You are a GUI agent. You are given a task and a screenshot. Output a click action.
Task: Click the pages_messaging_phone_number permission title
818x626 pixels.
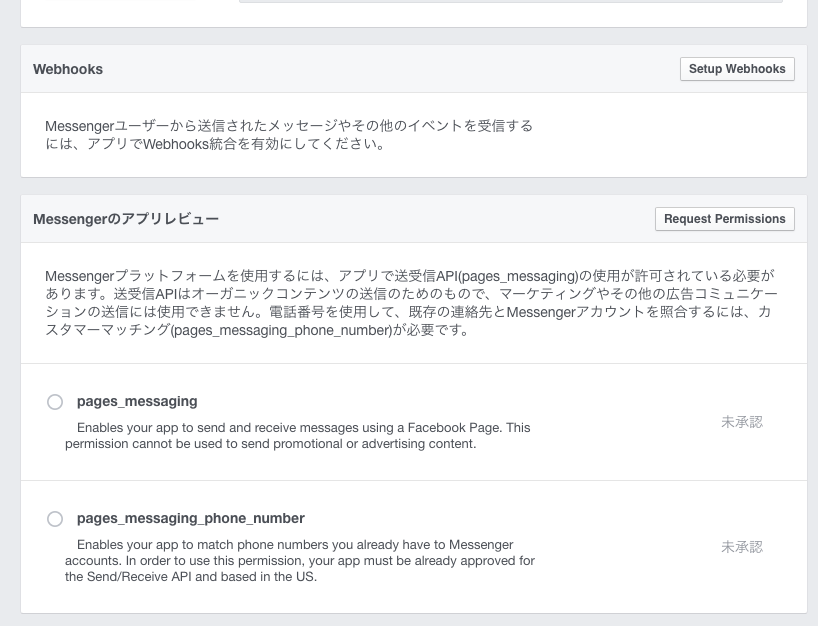tap(191, 519)
